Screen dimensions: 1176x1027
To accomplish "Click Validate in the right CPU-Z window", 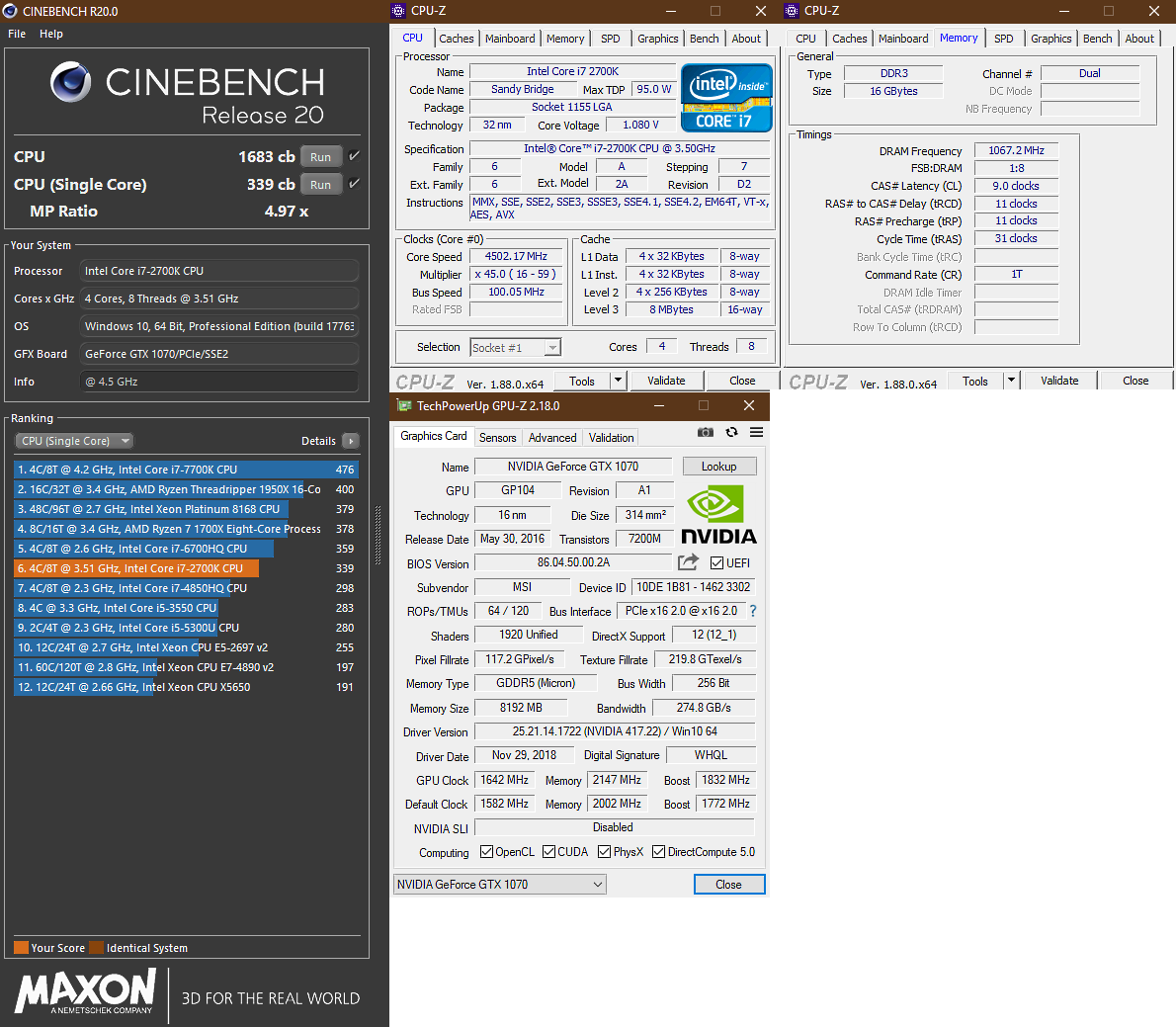I will click(x=1059, y=381).
